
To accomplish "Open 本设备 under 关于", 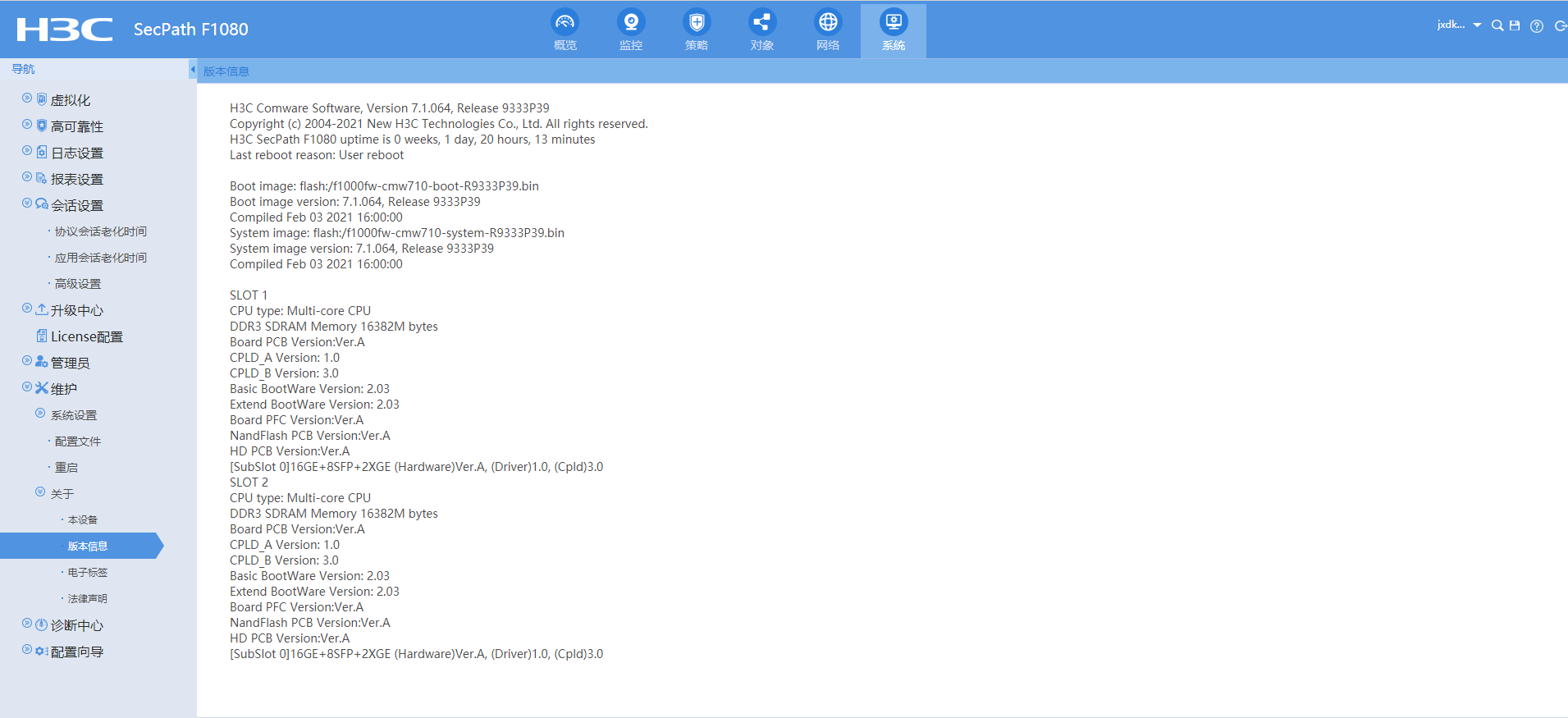I will [x=83, y=520].
